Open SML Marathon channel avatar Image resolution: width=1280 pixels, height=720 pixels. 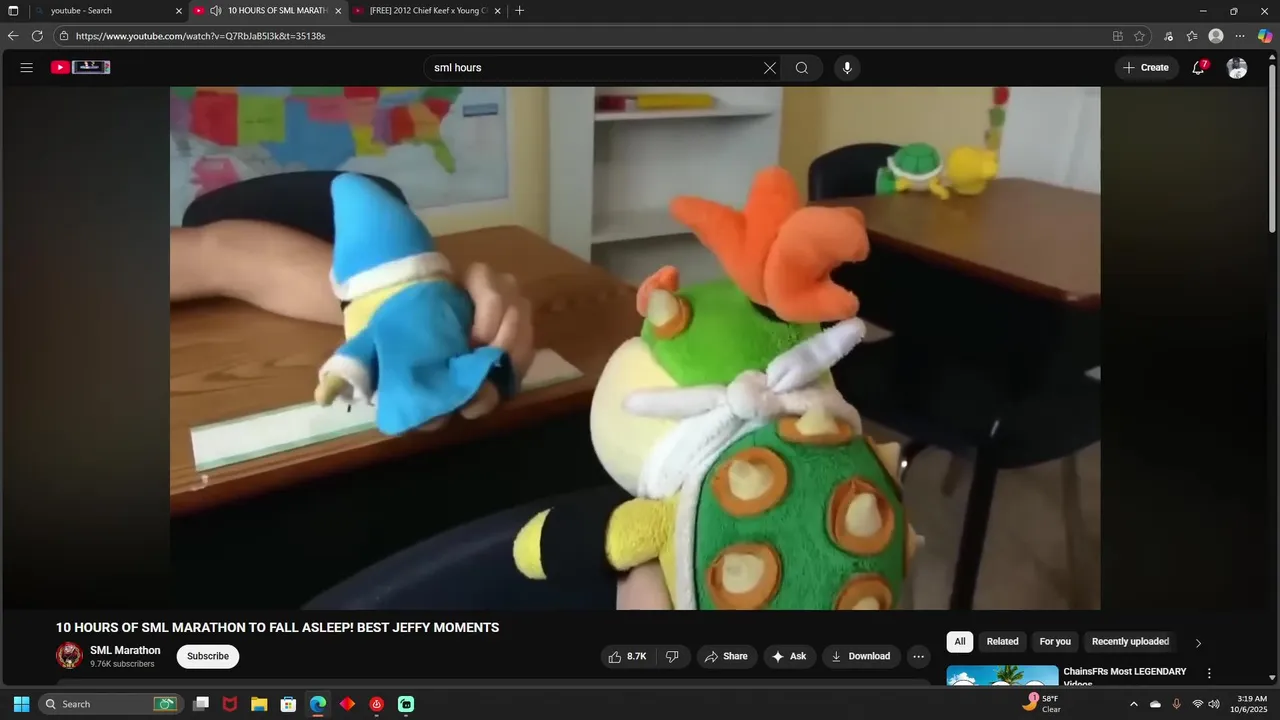69,656
